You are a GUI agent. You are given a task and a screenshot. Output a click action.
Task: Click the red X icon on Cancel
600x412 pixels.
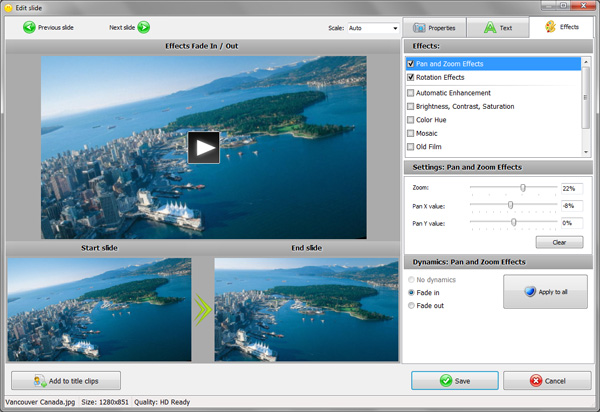point(536,381)
